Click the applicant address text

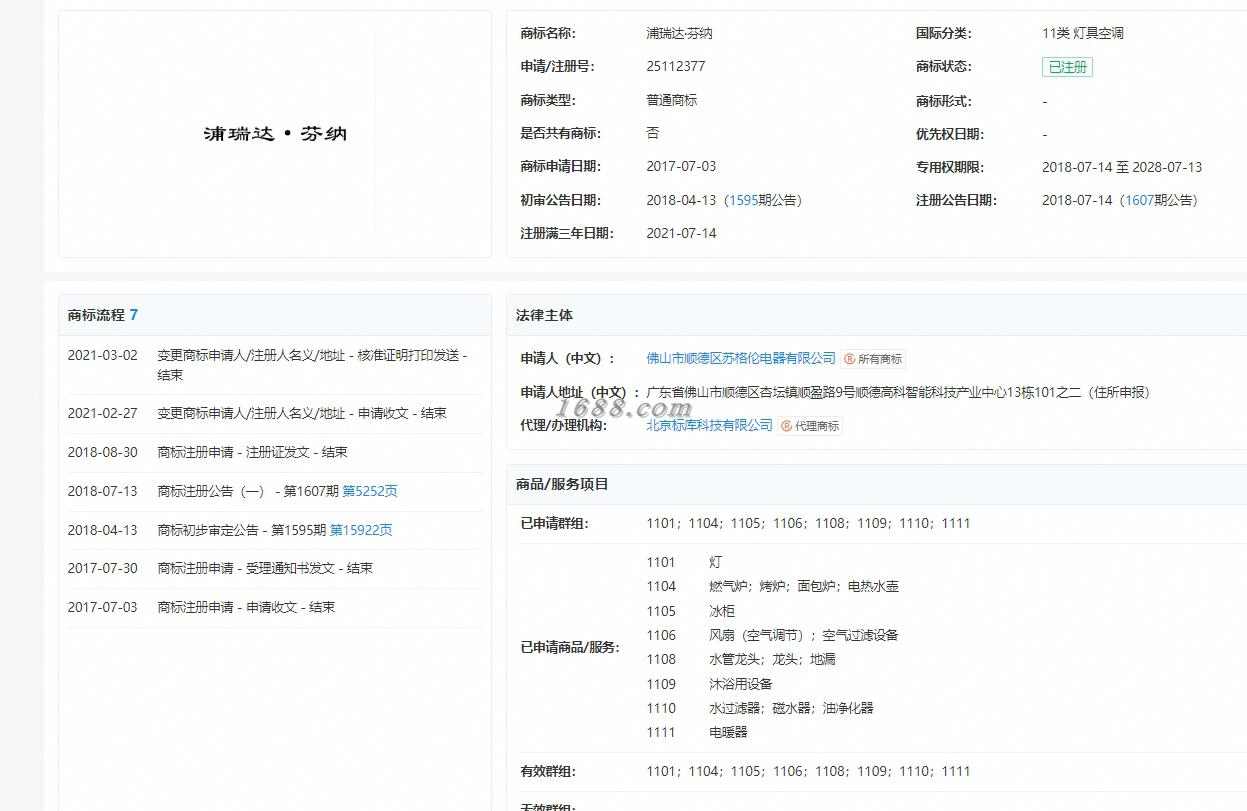[x=898, y=392]
